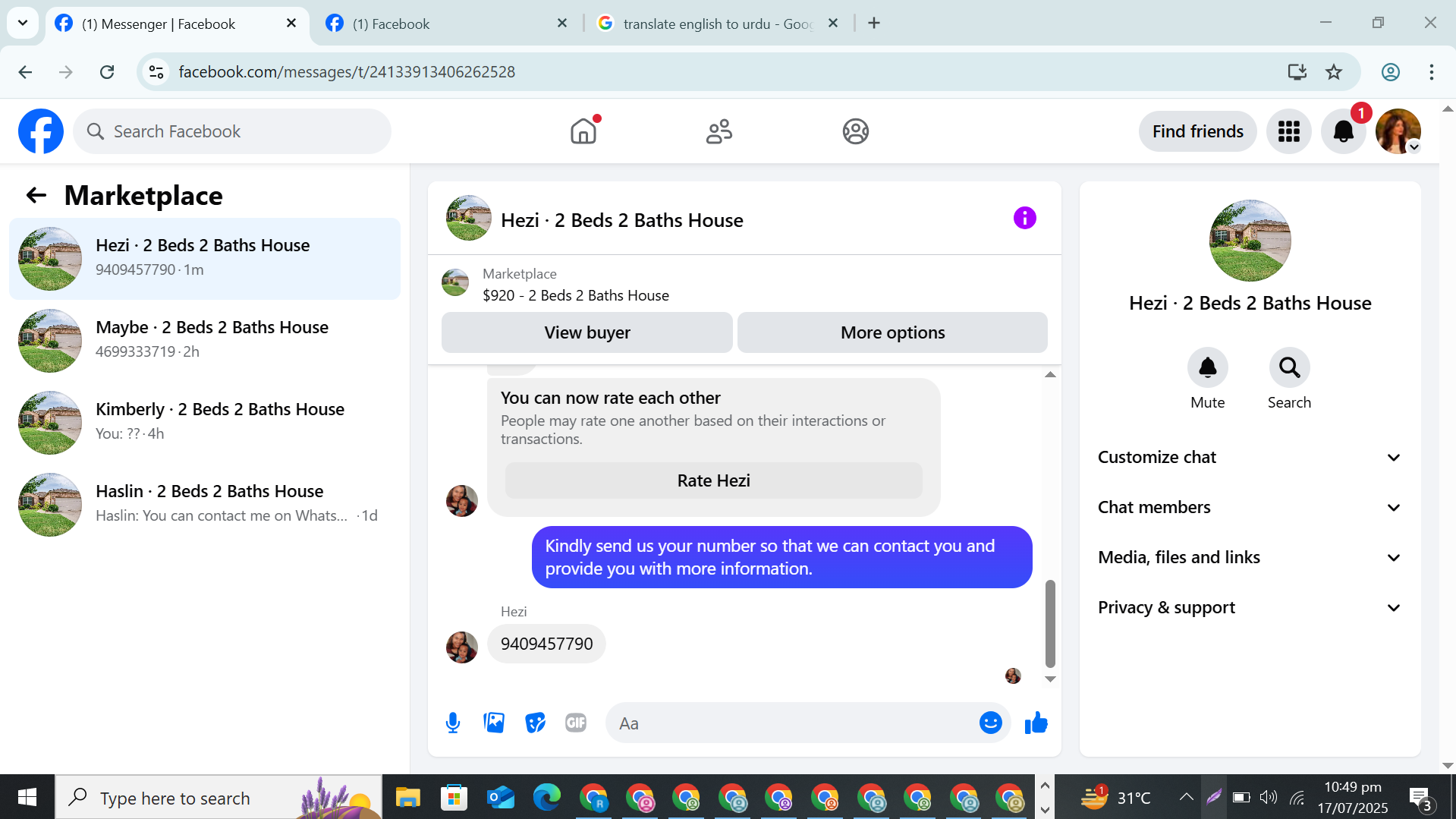Open the Home feed icon
This screenshot has width=1456, height=819.
(583, 131)
